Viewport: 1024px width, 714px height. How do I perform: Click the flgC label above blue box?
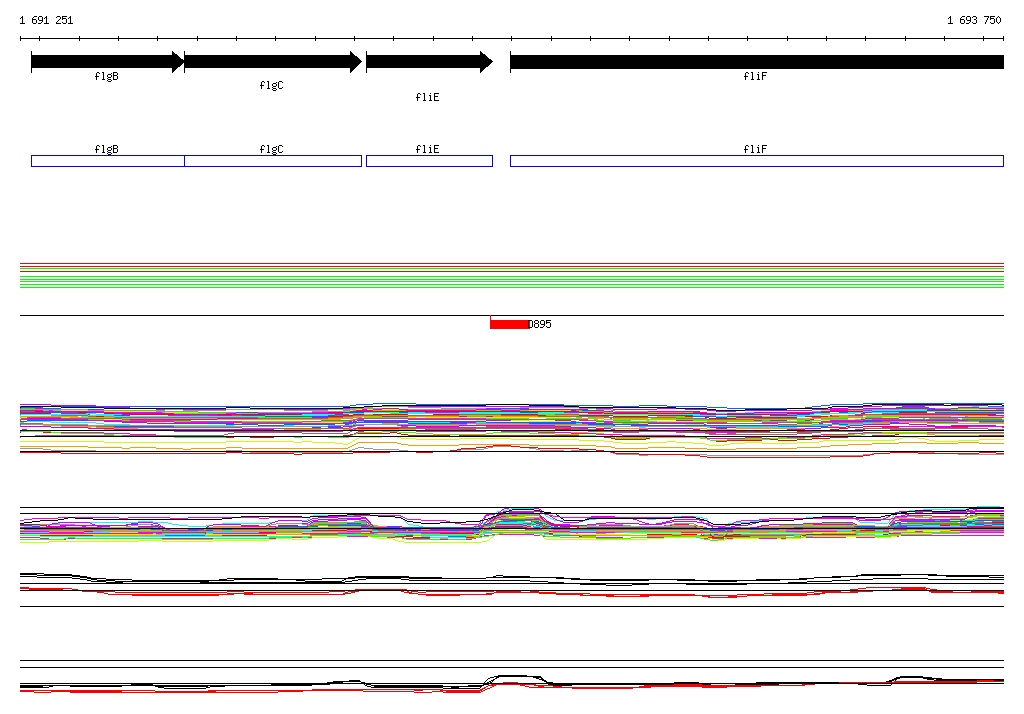[x=271, y=149]
